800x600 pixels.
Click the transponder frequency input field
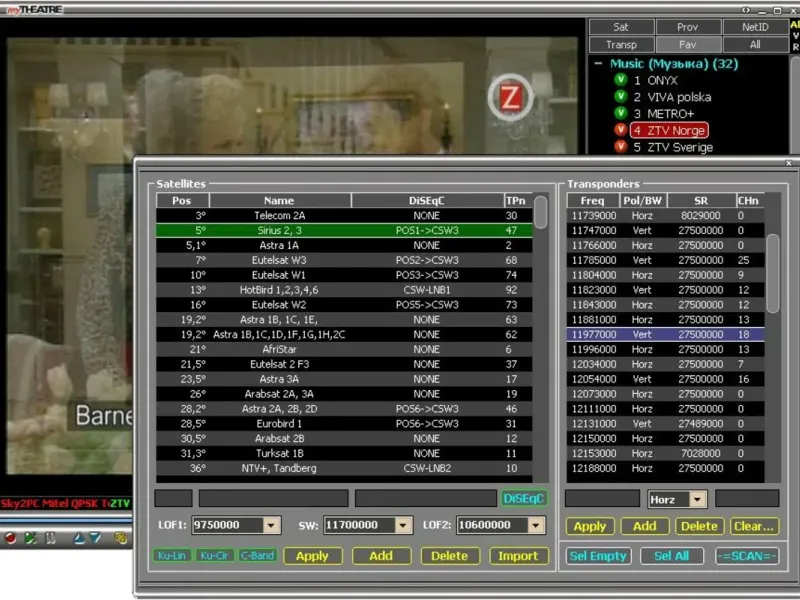pyautogui.click(x=603, y=498)
